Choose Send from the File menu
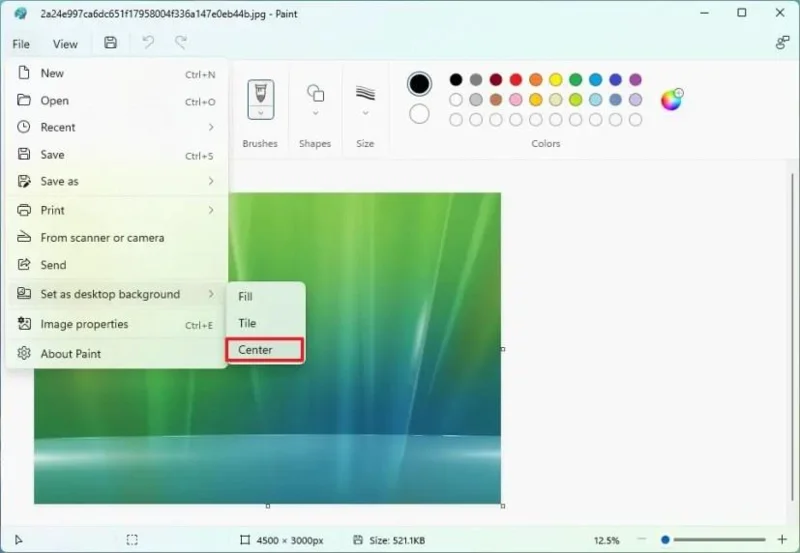This screenshot has height=553, width=800. click(117, 265)
